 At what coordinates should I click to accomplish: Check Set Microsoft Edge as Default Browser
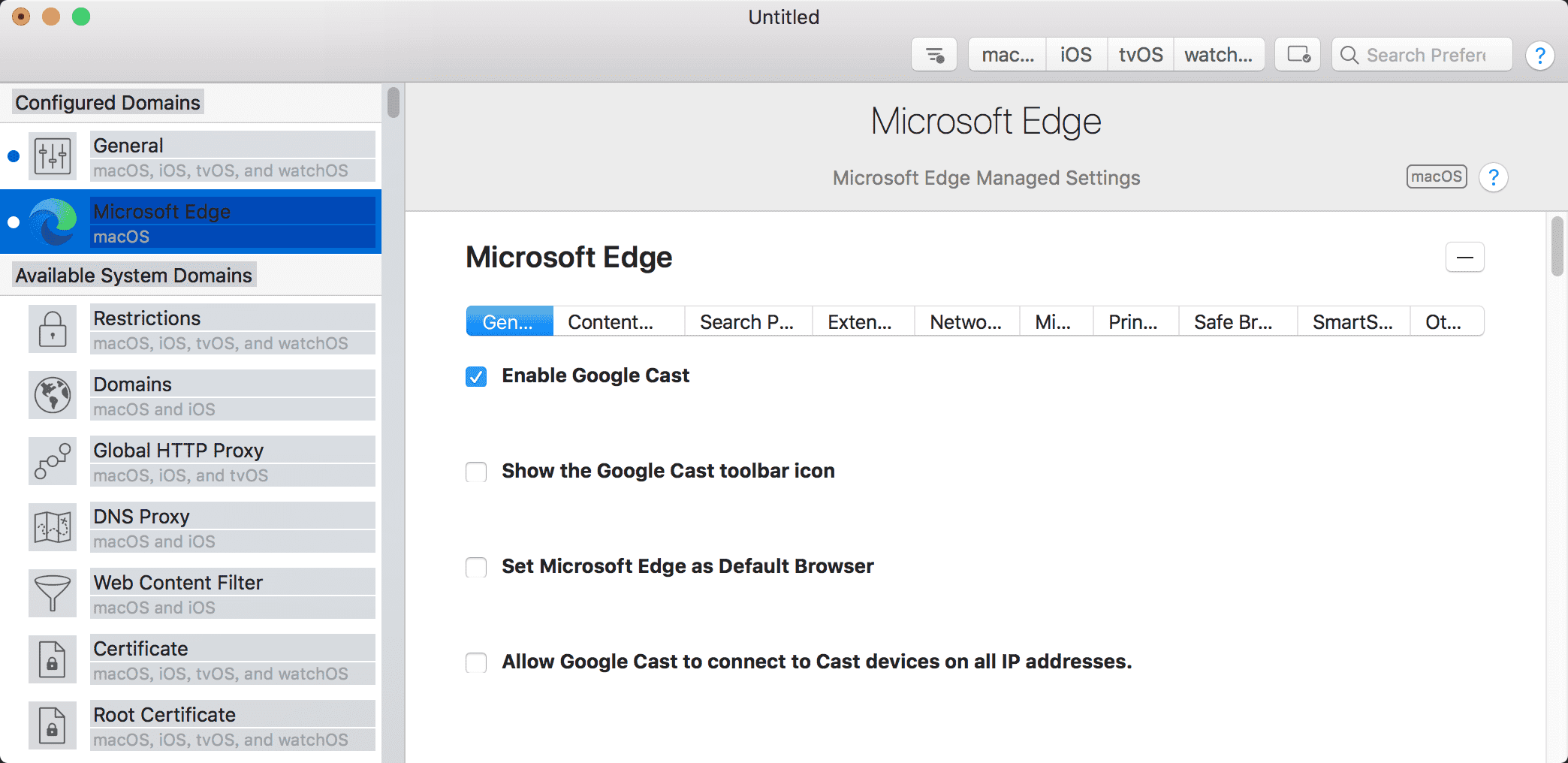pyautogui.click(x=476, y=567)
